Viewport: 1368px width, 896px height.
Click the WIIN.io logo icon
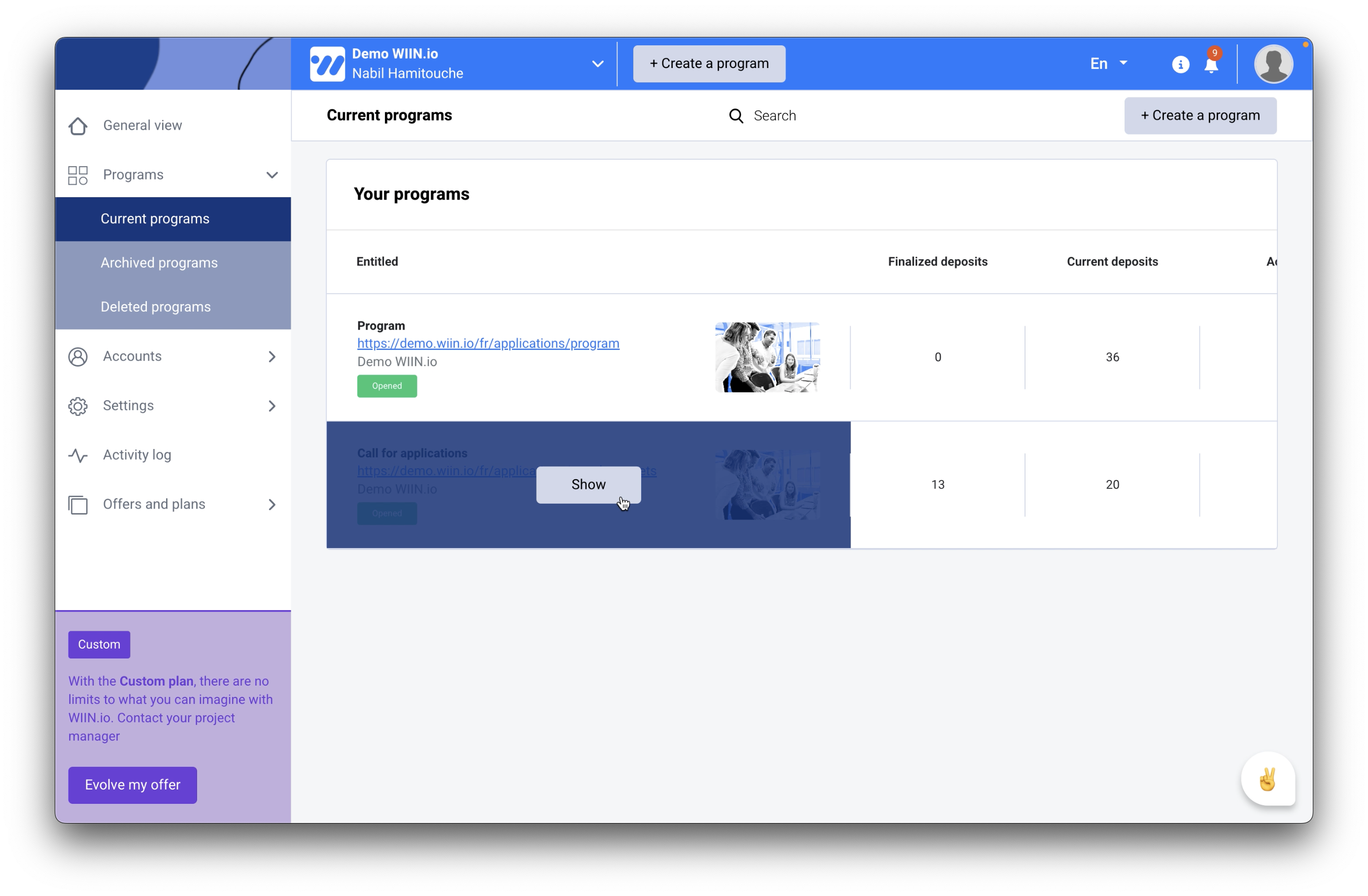click(327, 64)
